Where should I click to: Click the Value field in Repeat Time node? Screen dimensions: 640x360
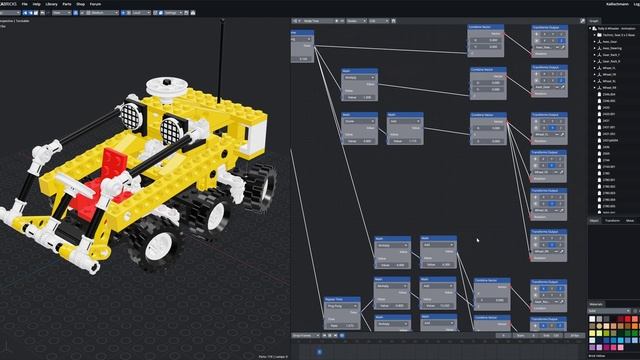click(342, 326)
